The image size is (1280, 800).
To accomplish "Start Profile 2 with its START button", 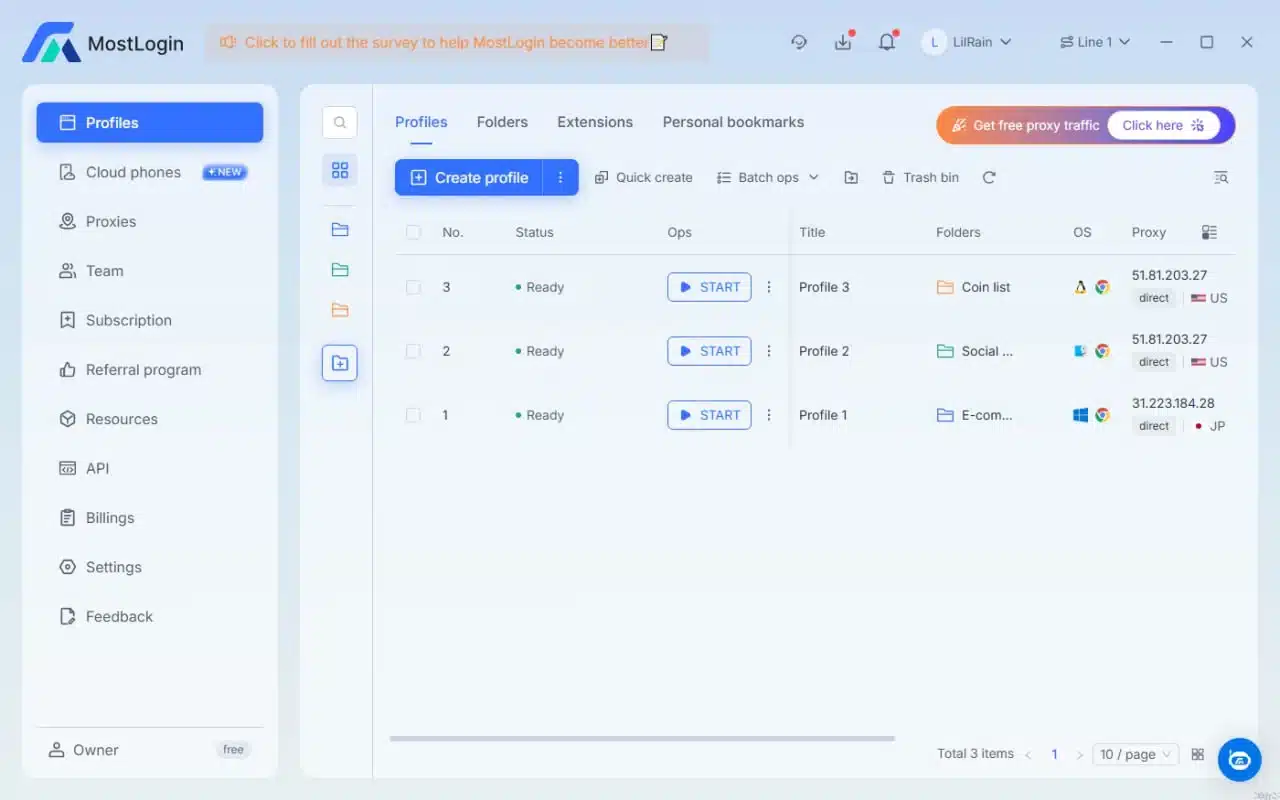I will click(x=709, y=351).
